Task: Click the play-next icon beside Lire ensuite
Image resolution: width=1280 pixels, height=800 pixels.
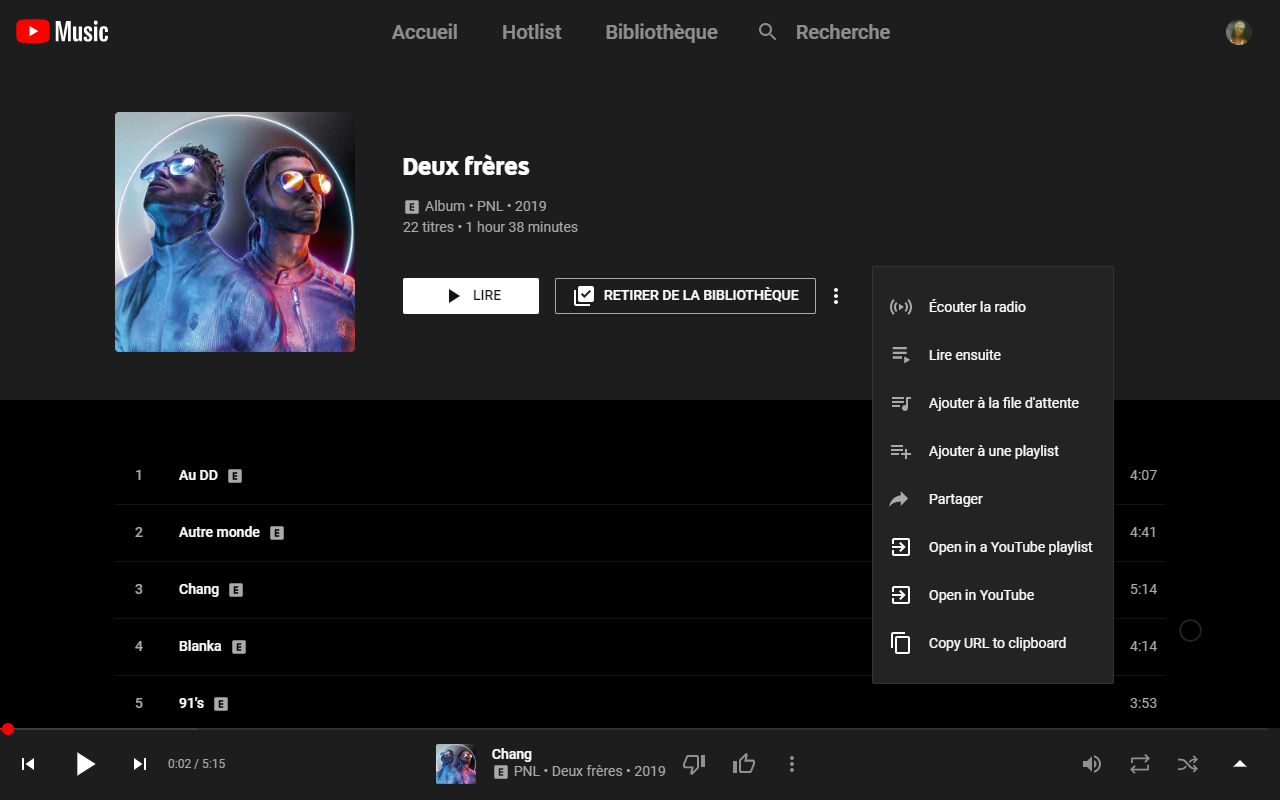Action: click(x=901, y=355)
